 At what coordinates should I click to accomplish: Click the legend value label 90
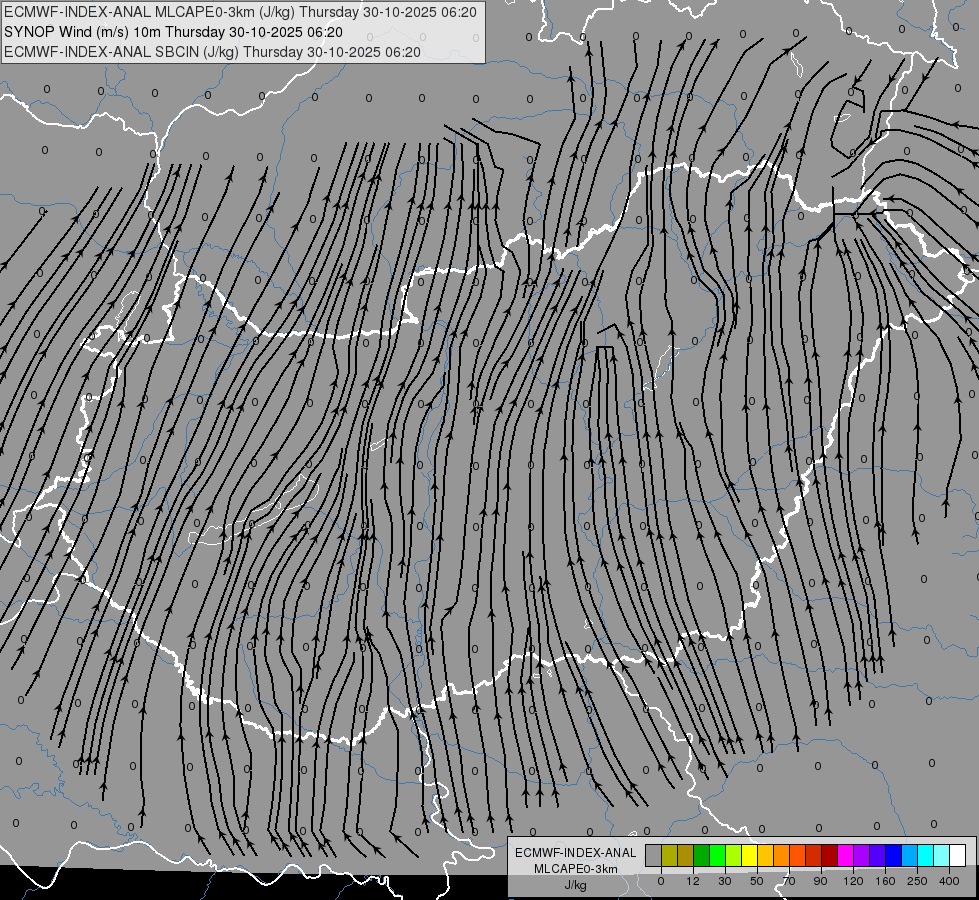coord(820,881)
